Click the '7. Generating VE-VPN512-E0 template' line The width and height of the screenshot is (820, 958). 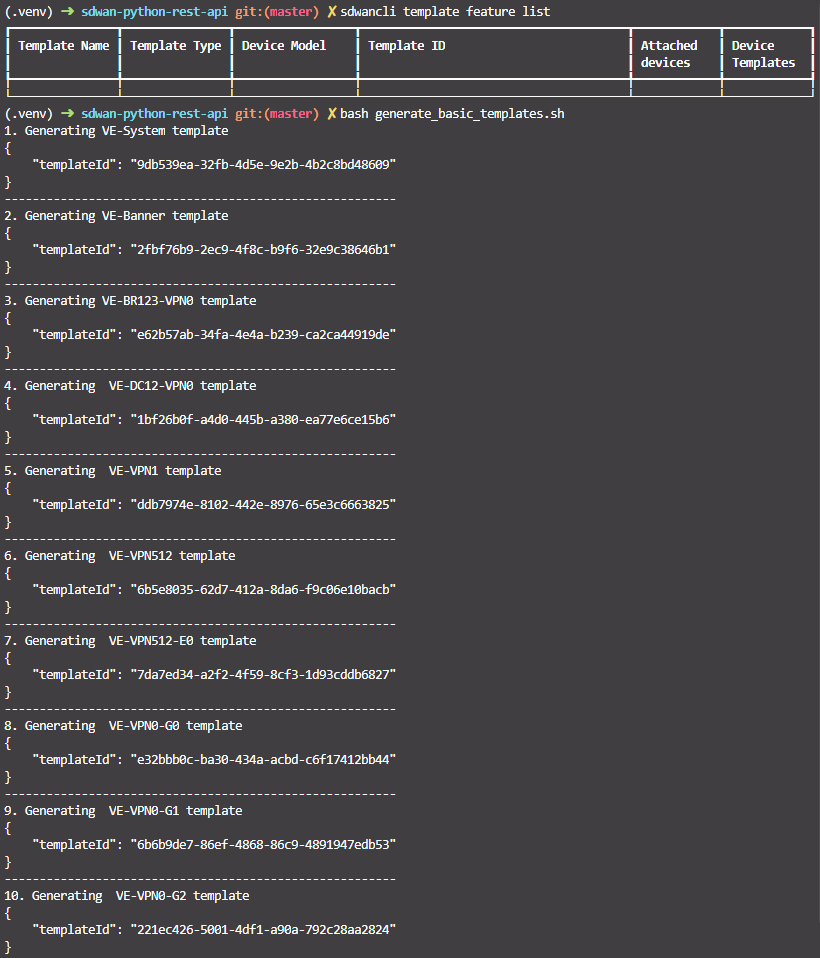coord(130,640)
